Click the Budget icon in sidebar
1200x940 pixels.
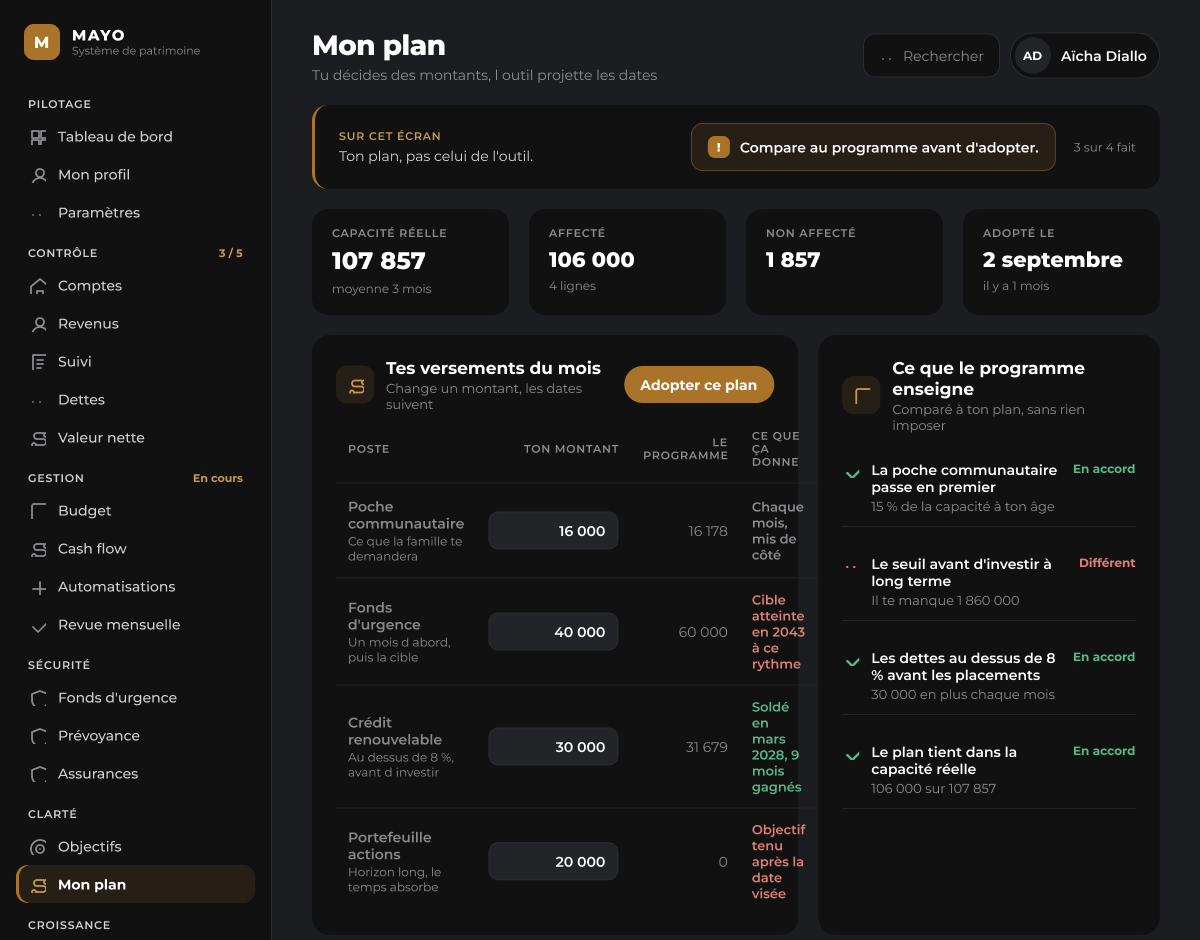coord(39,511)
